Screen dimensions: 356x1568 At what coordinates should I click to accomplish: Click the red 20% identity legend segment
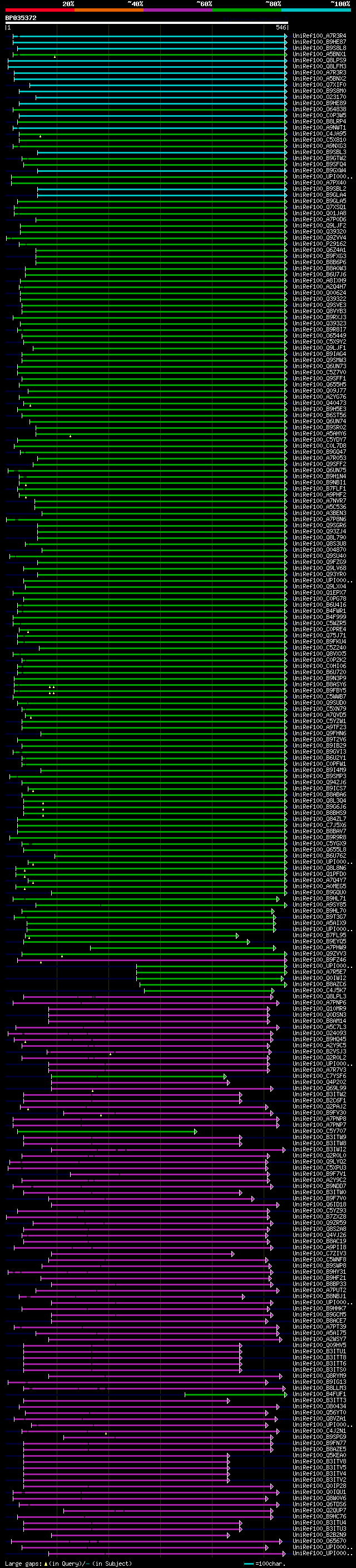[39, 10]
